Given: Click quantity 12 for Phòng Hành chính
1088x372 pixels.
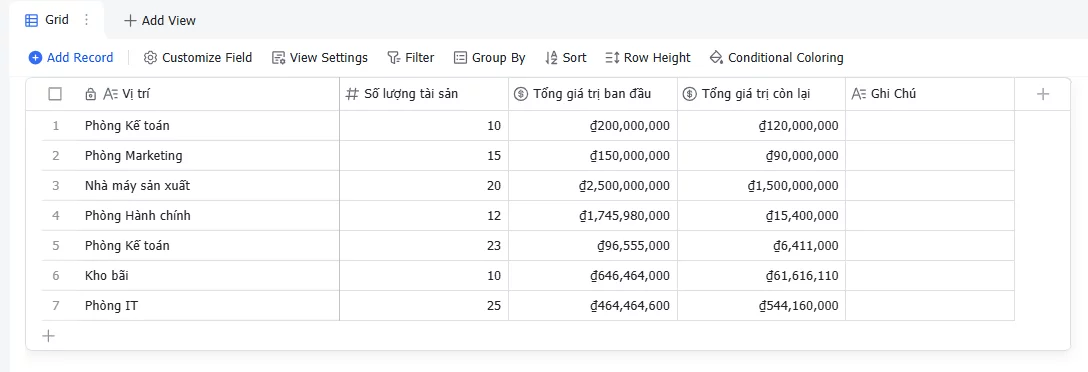Looking at the screenshot, I should tap(424, 215).
